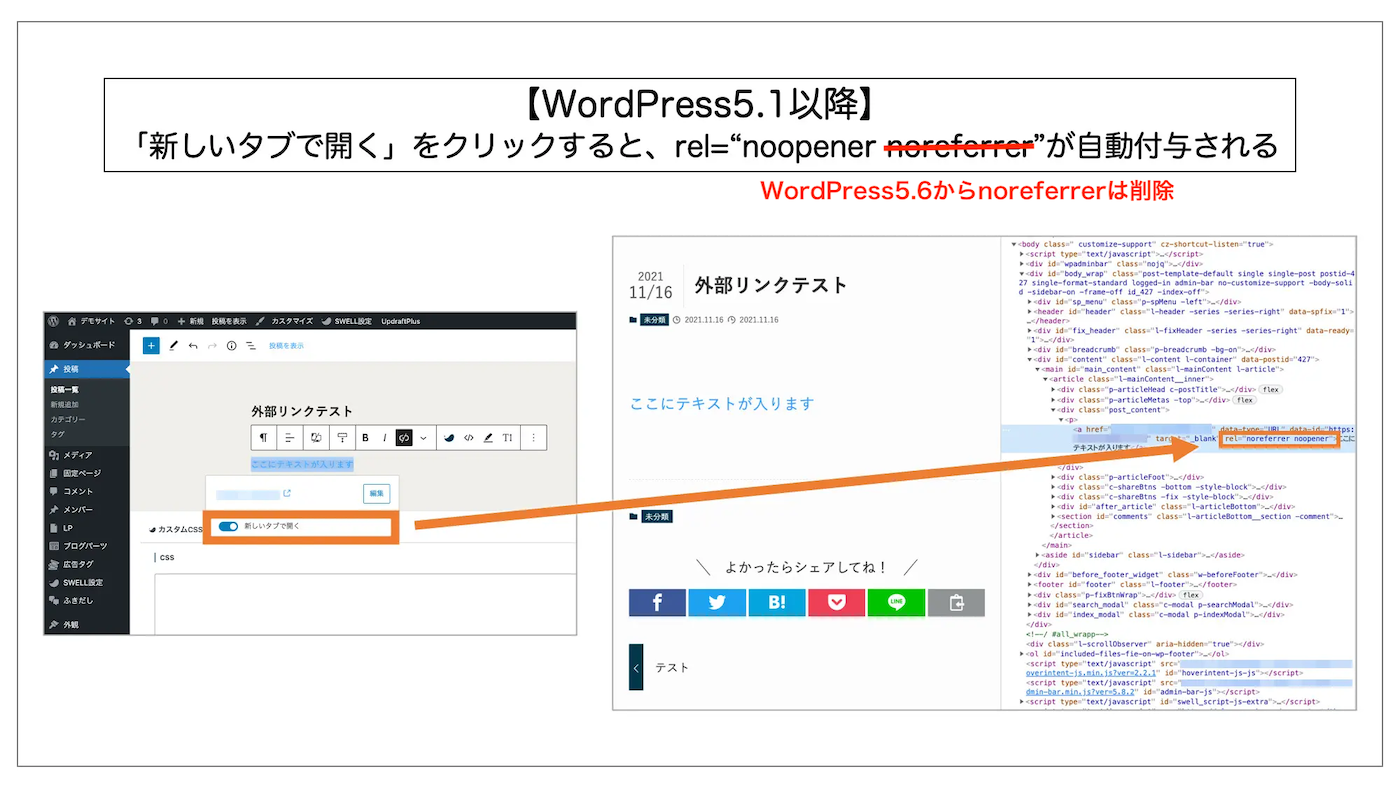Save the post to Pocket
Image resolution: width=1400 pixels, height=788 pixels.
point(836,602)
